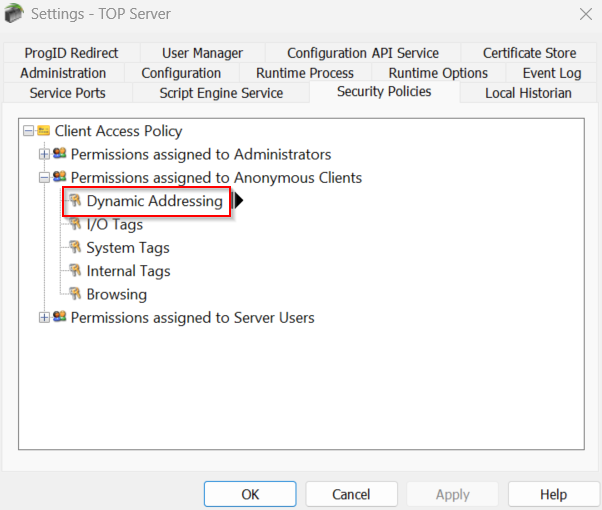
Task: Collapse the Client Access Policy root node
Action: [28, 131]
